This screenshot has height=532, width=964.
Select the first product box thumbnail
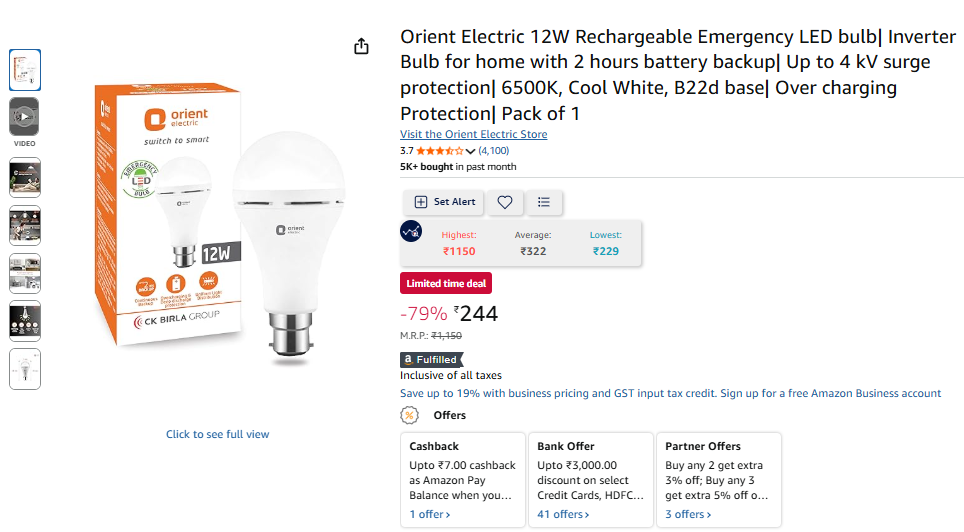click(25, 69)
